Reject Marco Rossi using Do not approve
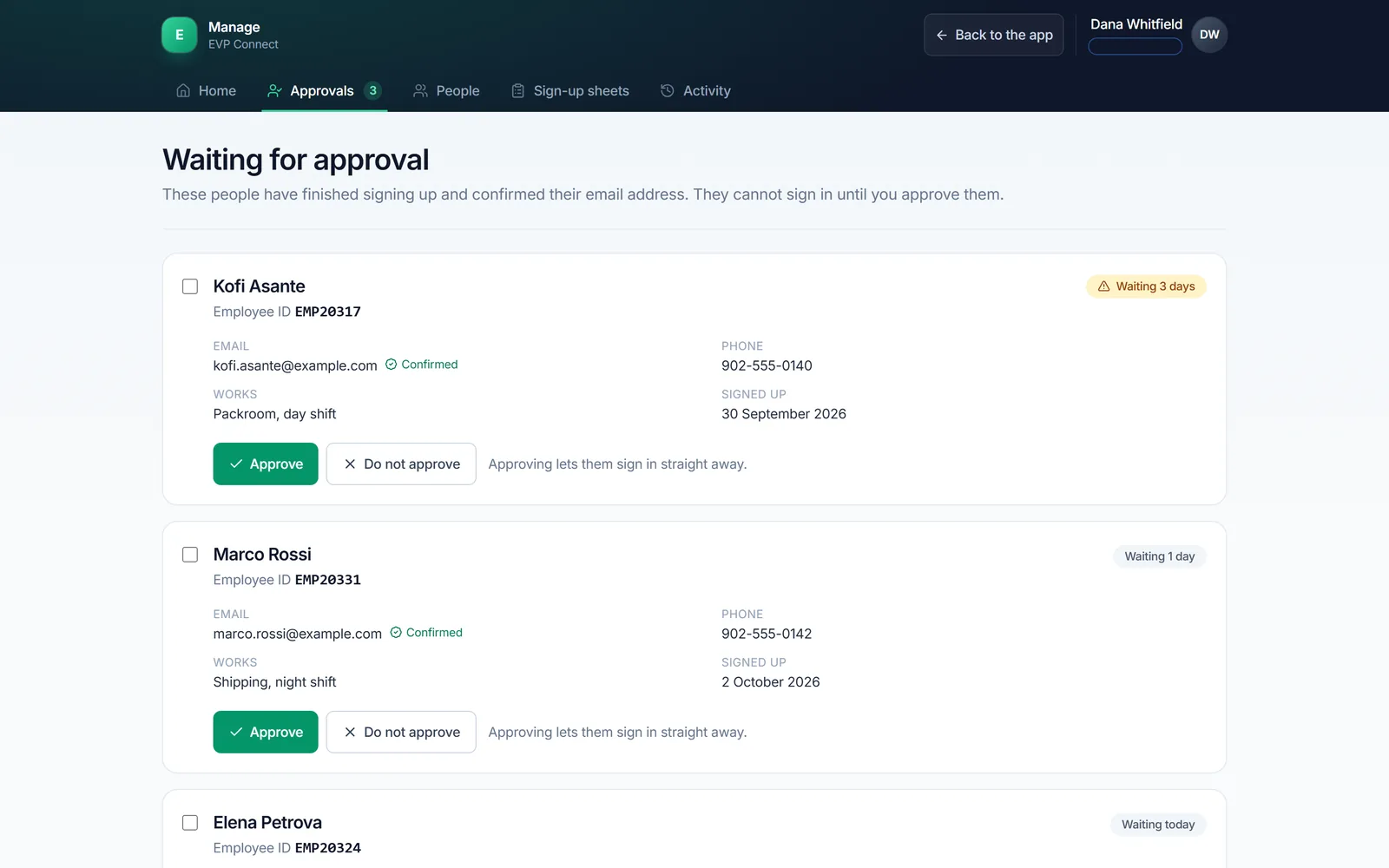This screenshot has width=1389, height=868. (x=401, y=733)
